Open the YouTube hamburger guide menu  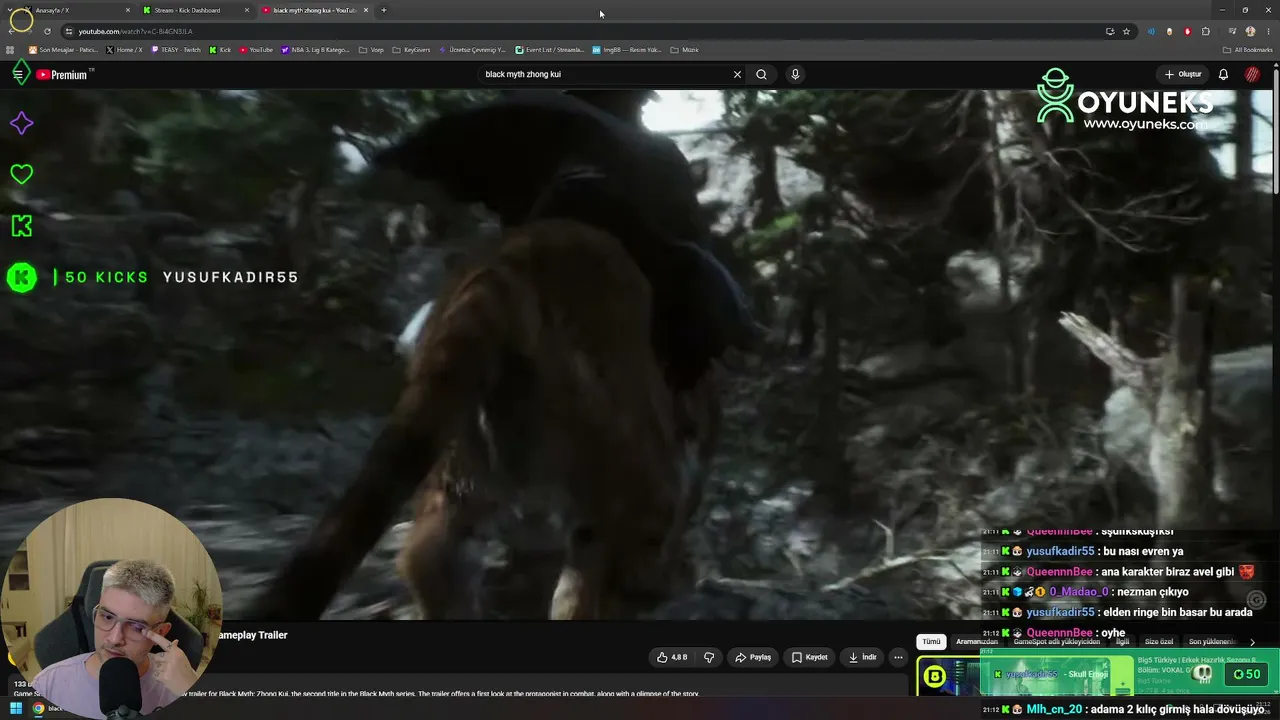[x=18, y=74]
